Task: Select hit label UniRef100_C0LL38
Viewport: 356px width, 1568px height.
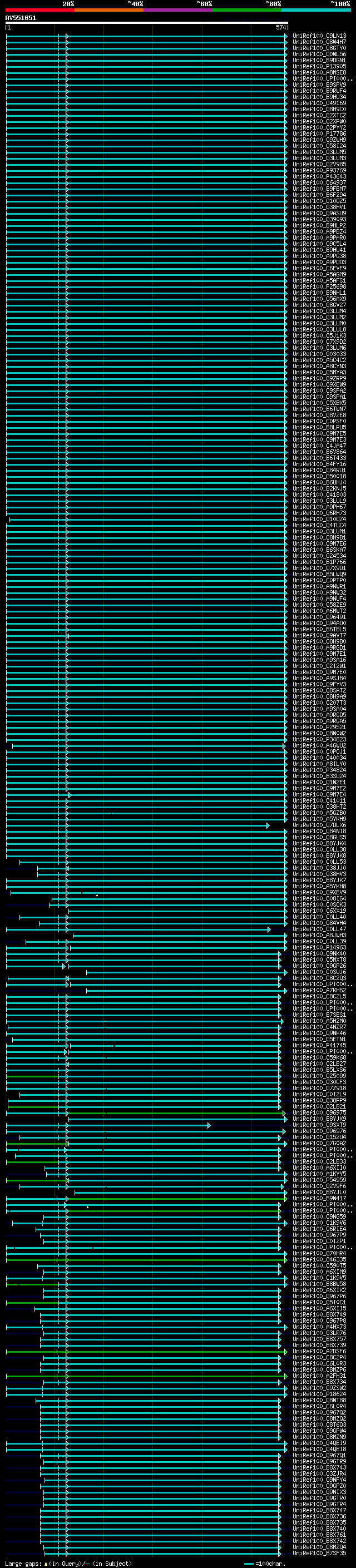Action: tap(319, 850)
